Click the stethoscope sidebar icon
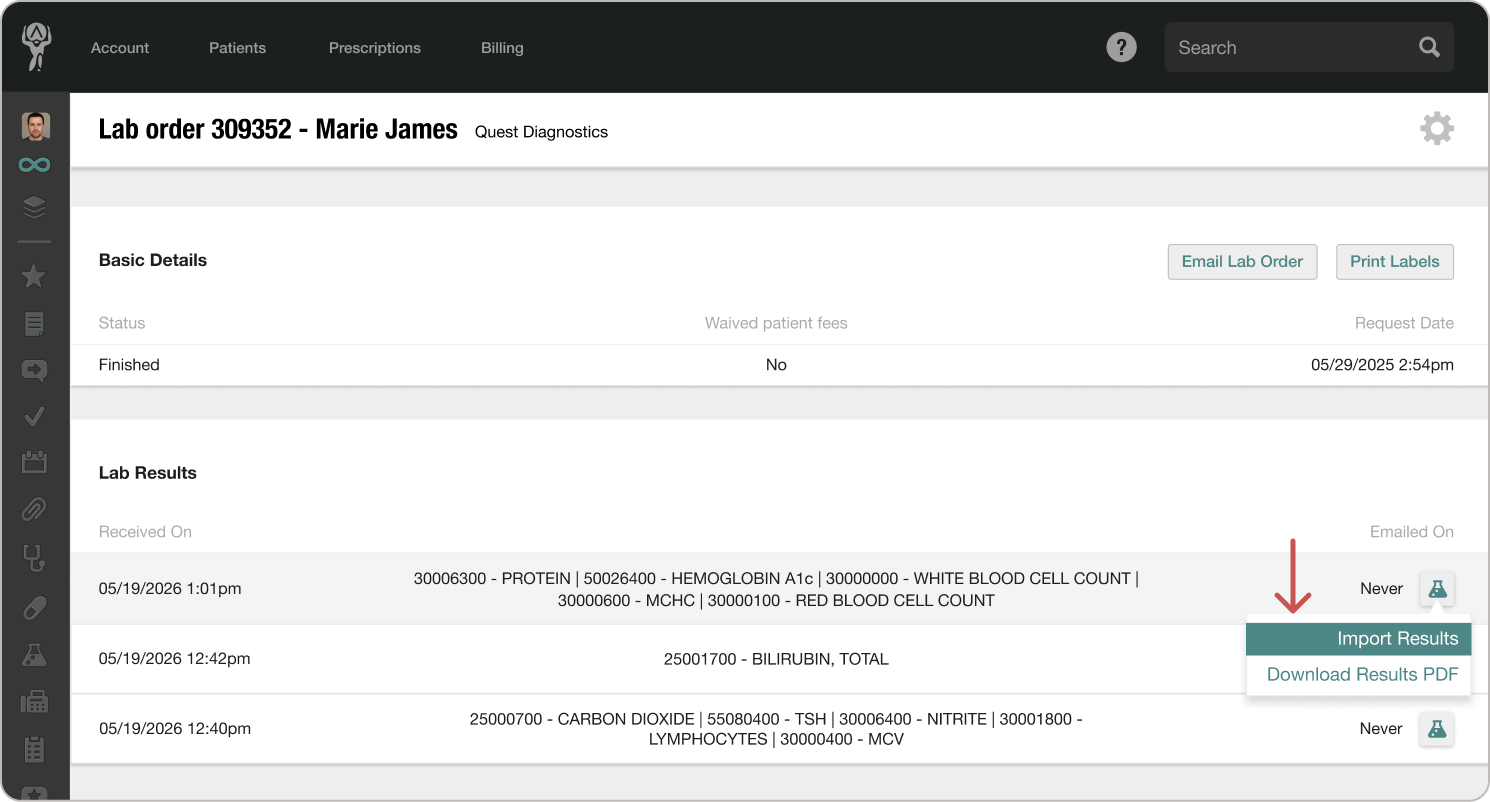 point(35,558)
